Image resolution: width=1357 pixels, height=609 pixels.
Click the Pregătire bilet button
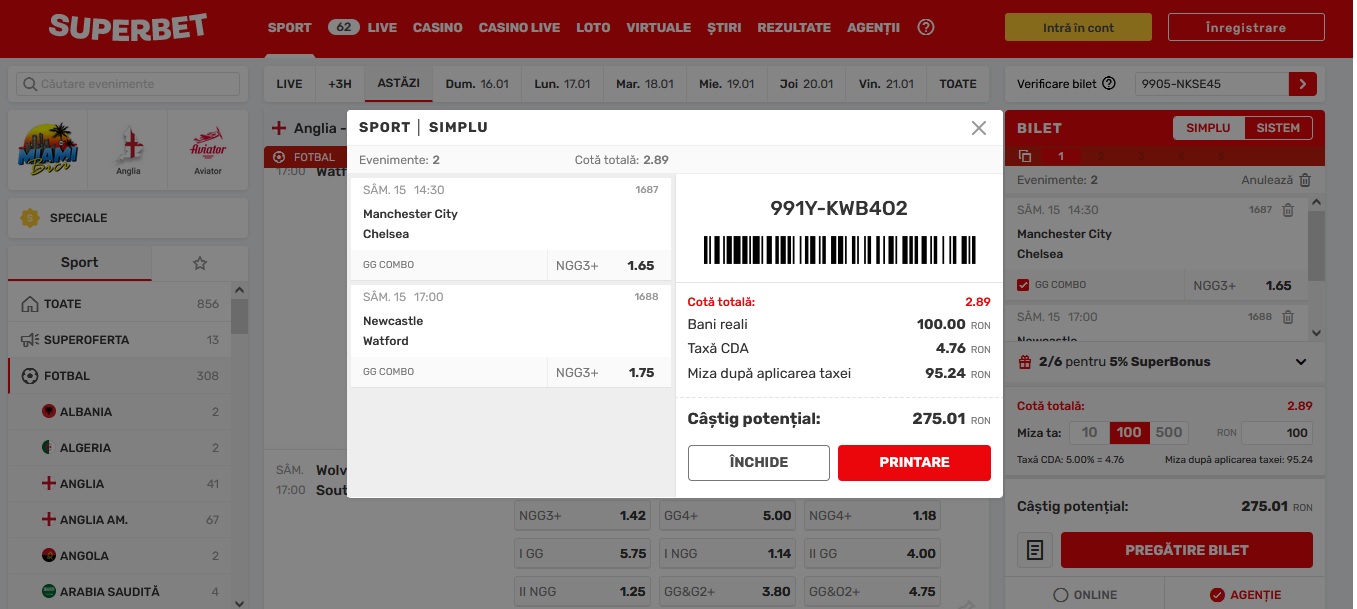pos(1187,550)
